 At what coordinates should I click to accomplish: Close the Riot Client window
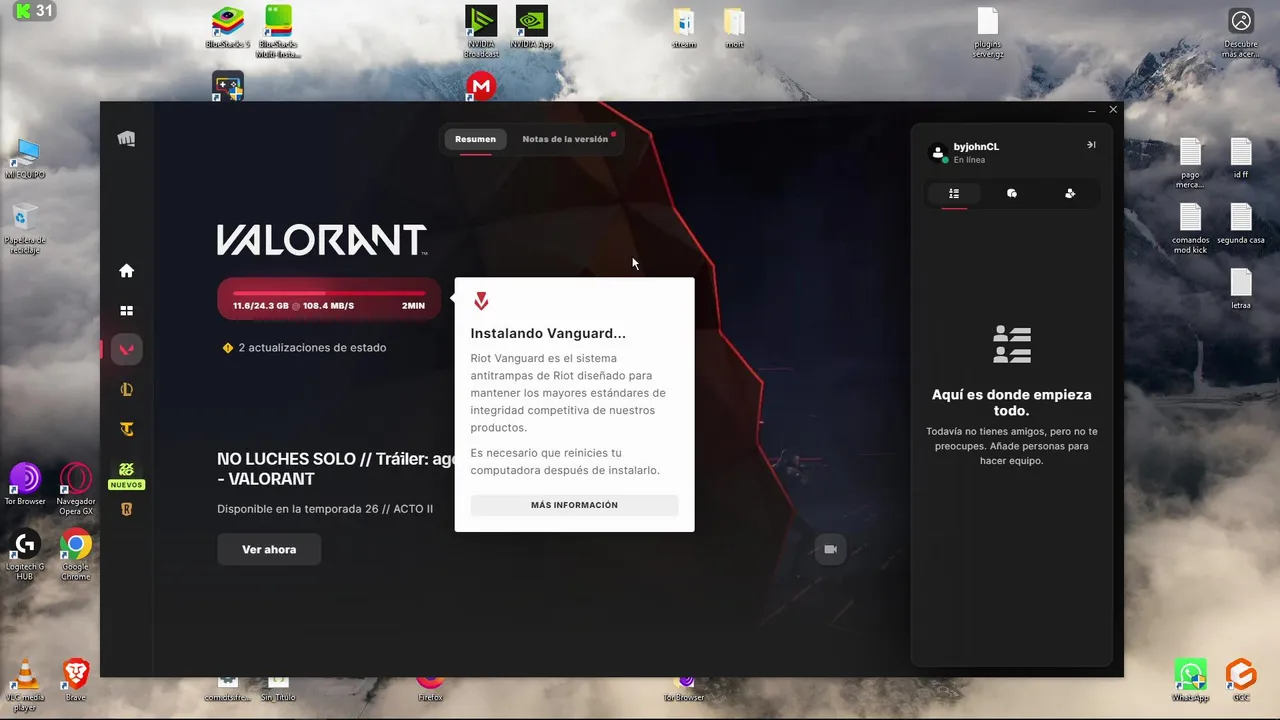click(1113, 110)
